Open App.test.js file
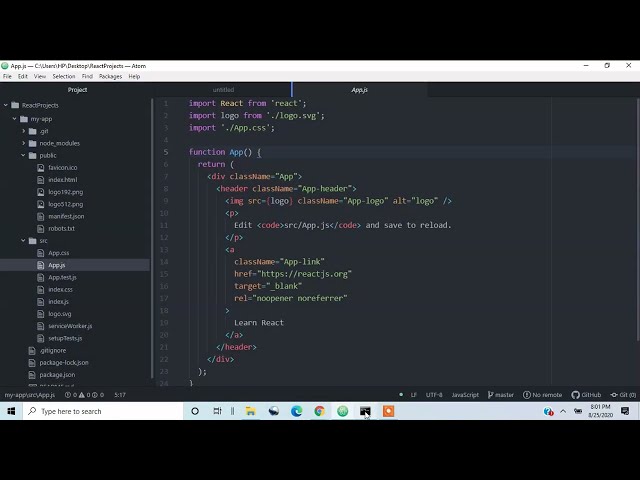 [x=62, y=278]
